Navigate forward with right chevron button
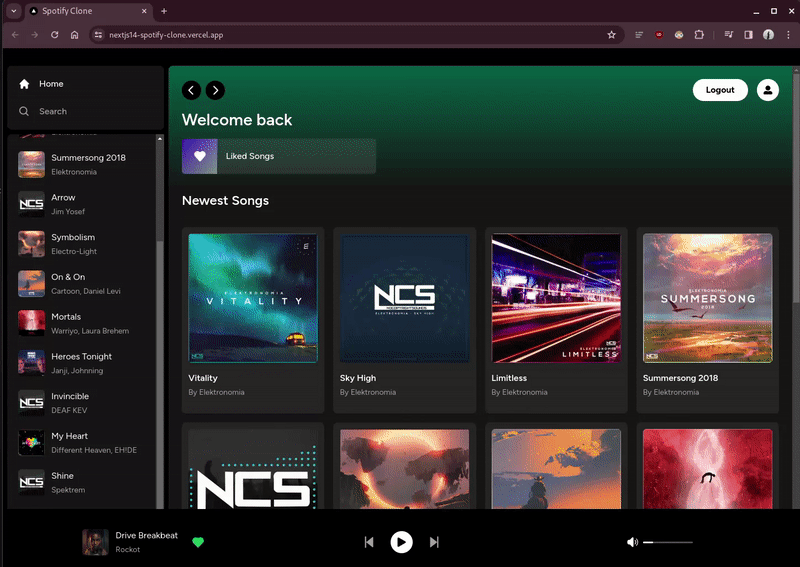The width and height of the screenshot is (800, 567). pos(215,90)
